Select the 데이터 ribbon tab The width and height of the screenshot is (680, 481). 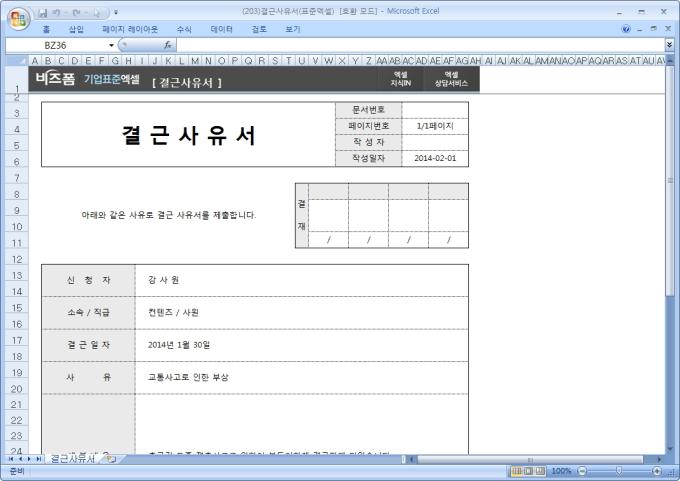222,29
